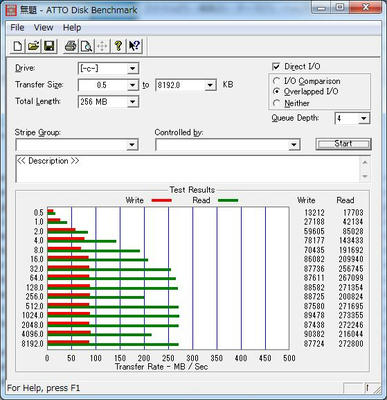Select the Neither radio button
Viewport: 387px width, 400px height.
tap(276, 103)
